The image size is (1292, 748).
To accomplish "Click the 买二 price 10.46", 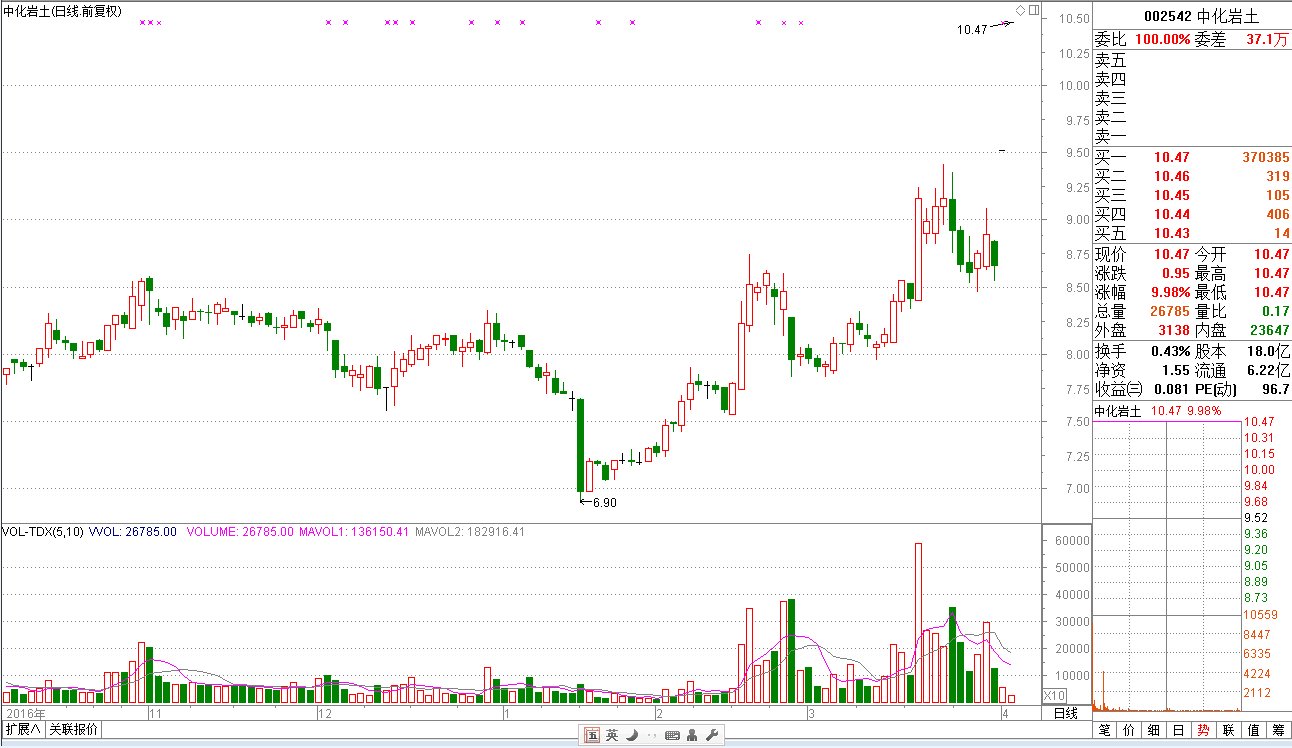I will point(1172,176).
